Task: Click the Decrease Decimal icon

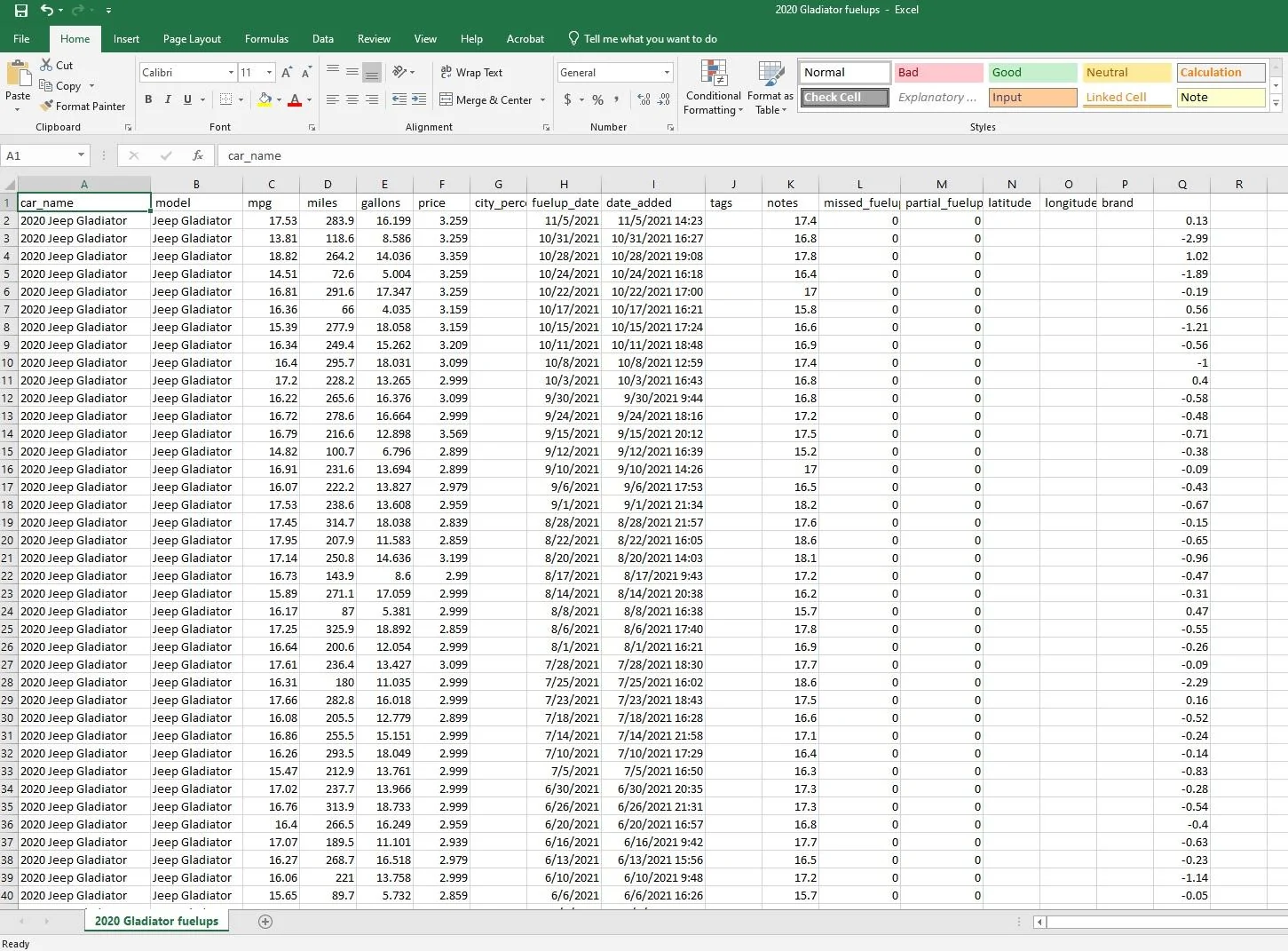Action: (x=664, y=99)
